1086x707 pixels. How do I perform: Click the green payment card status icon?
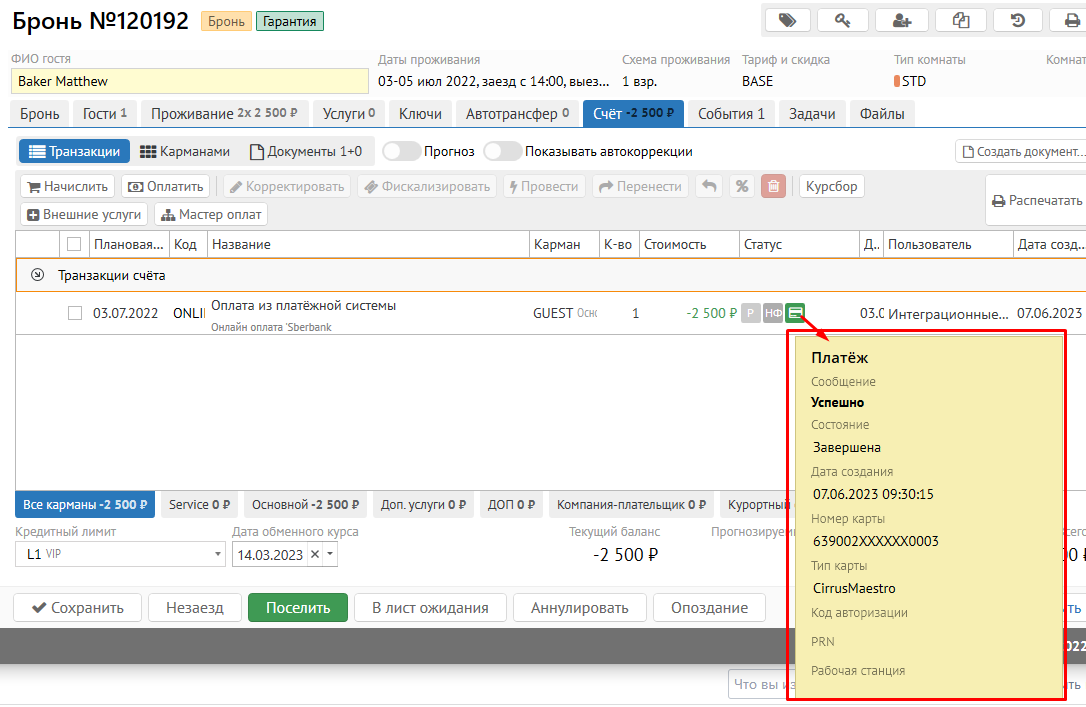point(795,313)
